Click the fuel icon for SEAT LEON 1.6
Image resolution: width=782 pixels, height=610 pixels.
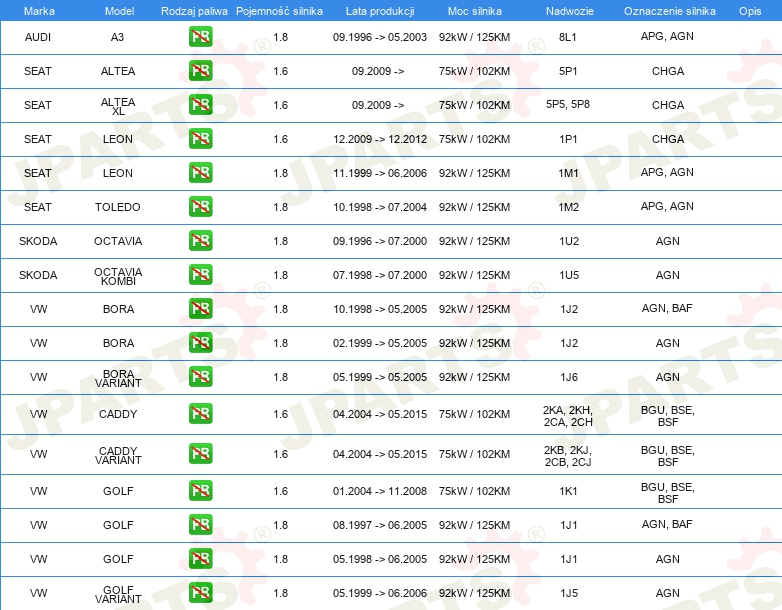(x=200, y=139)
